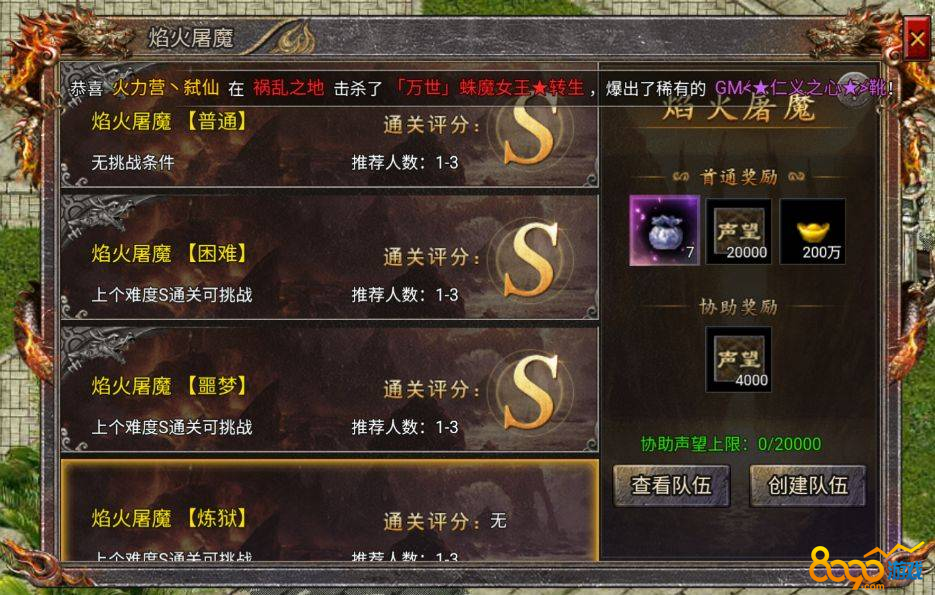The image size is (935, 595).
Task: Click the 协助声望上限 0/20000 progress text
Action: click(x=730, y=444)
